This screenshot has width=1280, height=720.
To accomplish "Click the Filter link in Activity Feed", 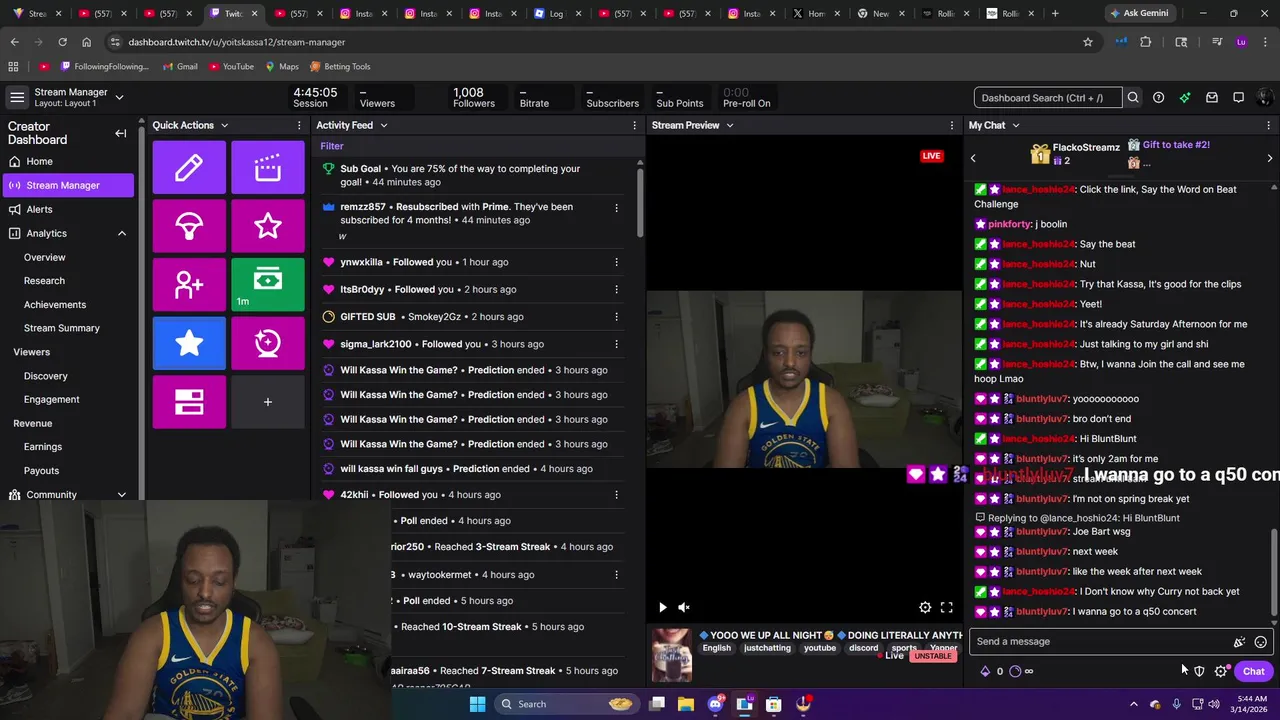I will (332, 146).
